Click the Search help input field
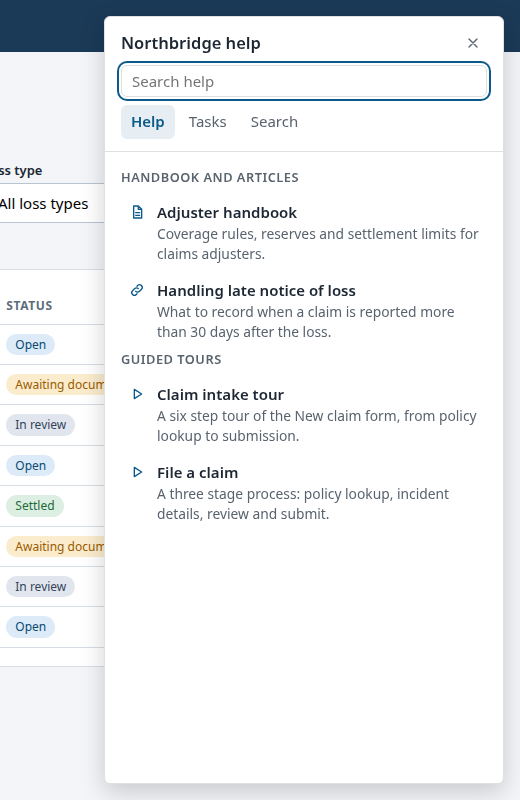The width and height of the screenshot is (520, 800). (304, 82)
